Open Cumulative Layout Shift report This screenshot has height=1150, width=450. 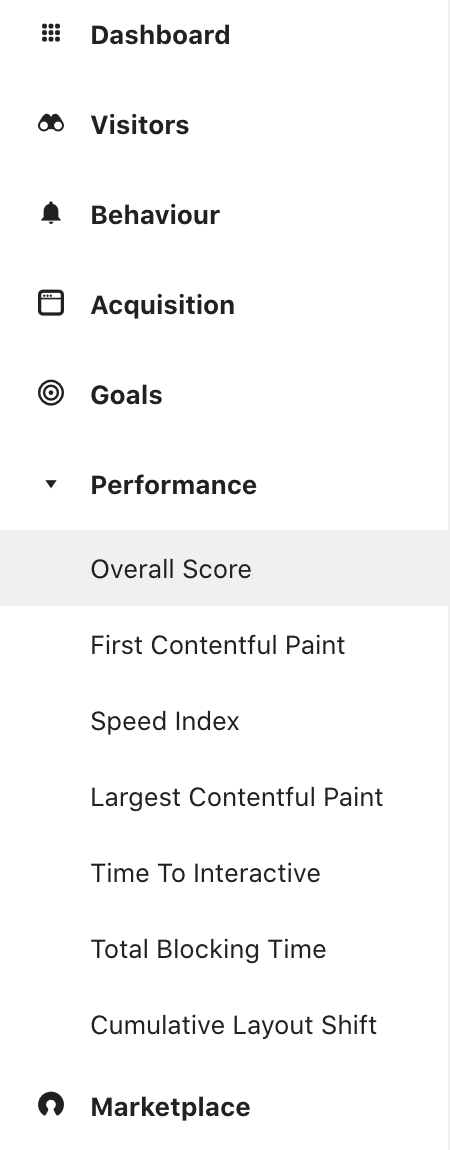234,1025
